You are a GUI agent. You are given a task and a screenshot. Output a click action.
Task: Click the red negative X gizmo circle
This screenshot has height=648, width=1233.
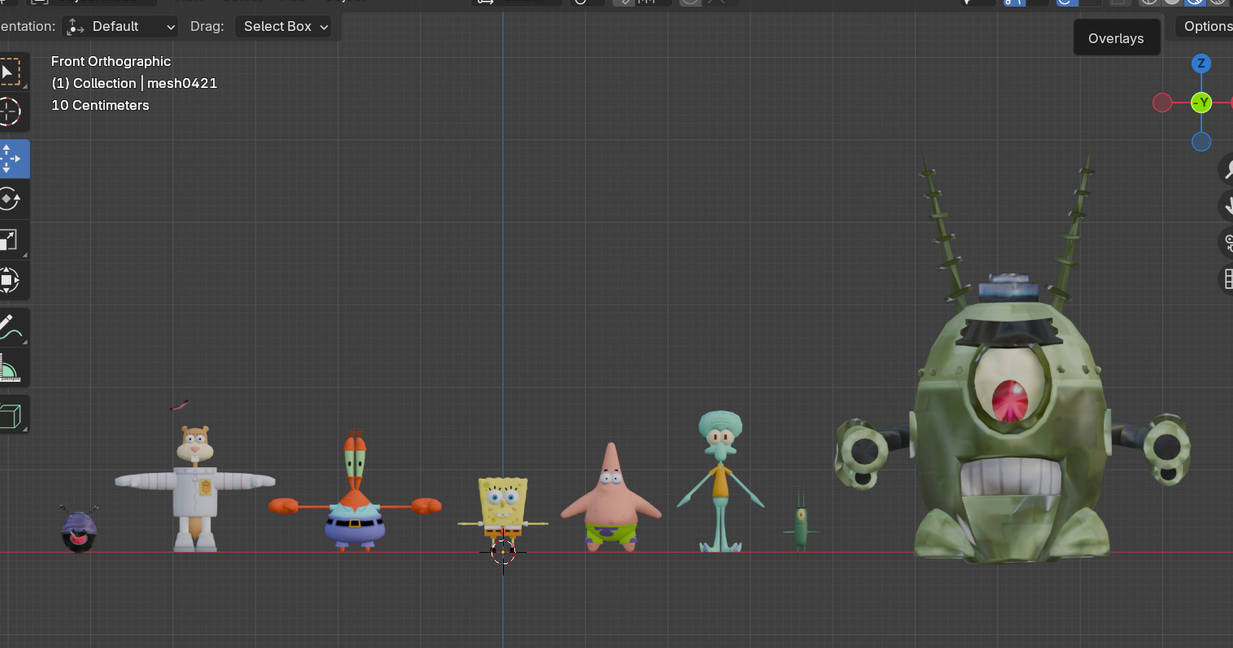pyautogui.click(x=1162, y=103)
